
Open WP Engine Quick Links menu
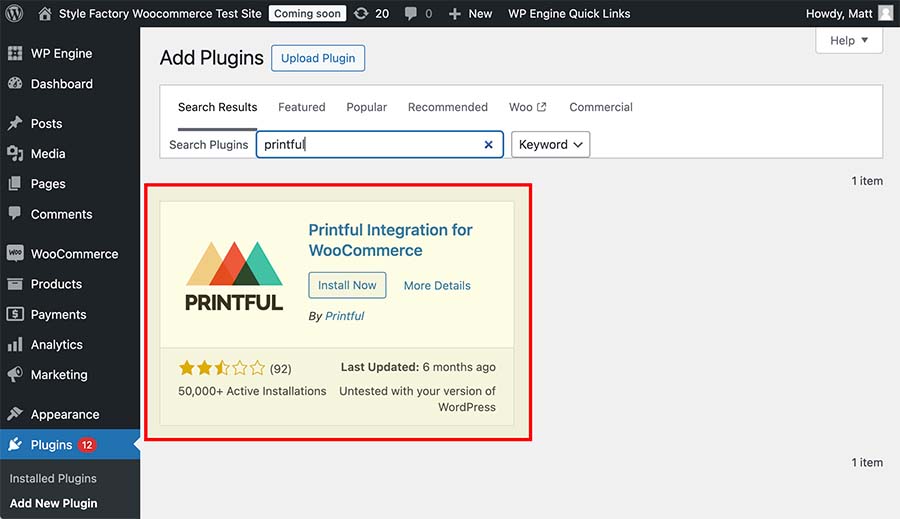click(x=569, y=14)
